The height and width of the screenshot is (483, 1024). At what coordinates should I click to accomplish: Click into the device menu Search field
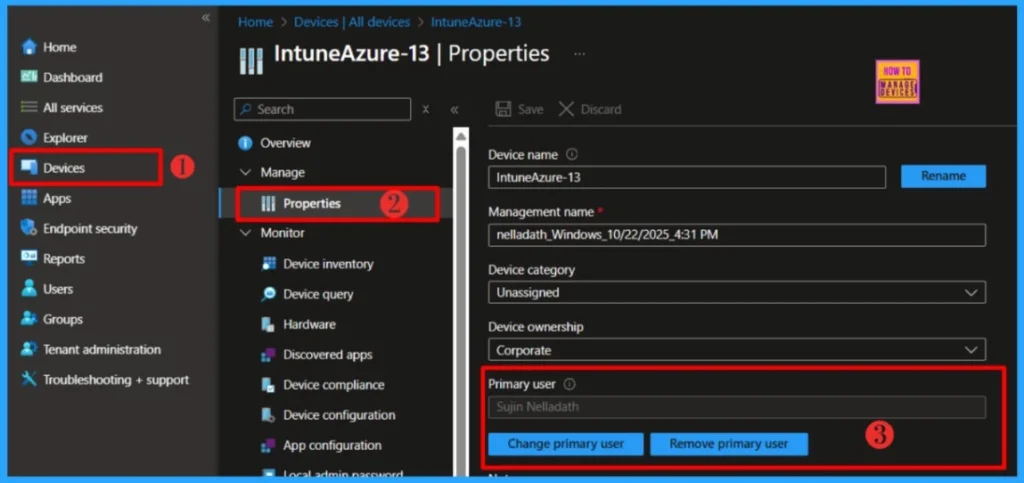pos(323,109)
